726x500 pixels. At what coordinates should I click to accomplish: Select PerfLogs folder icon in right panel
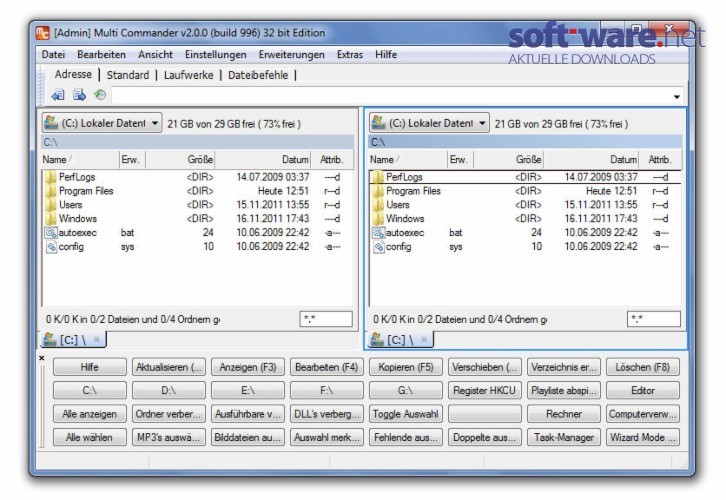pos(378,177)
